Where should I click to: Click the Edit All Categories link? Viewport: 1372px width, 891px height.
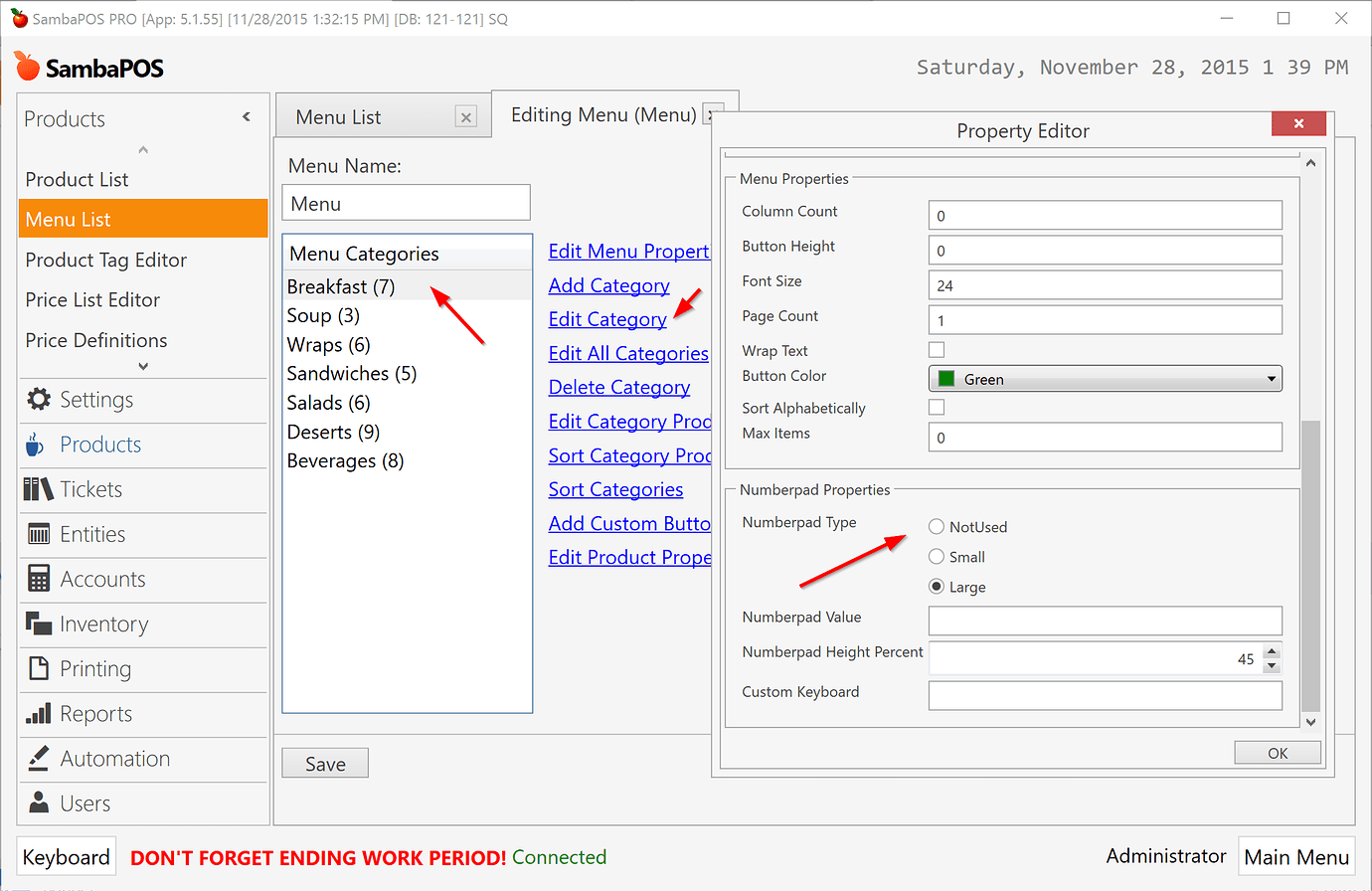[628, 353]
